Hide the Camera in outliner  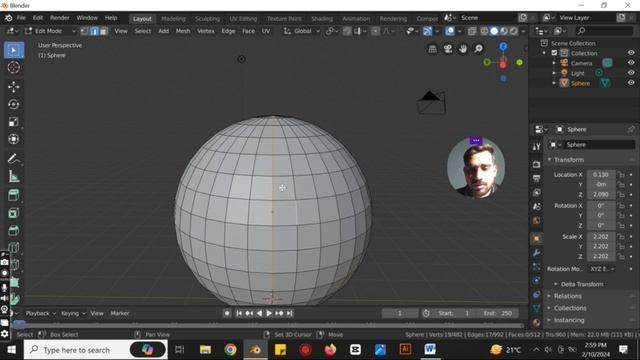631,63
